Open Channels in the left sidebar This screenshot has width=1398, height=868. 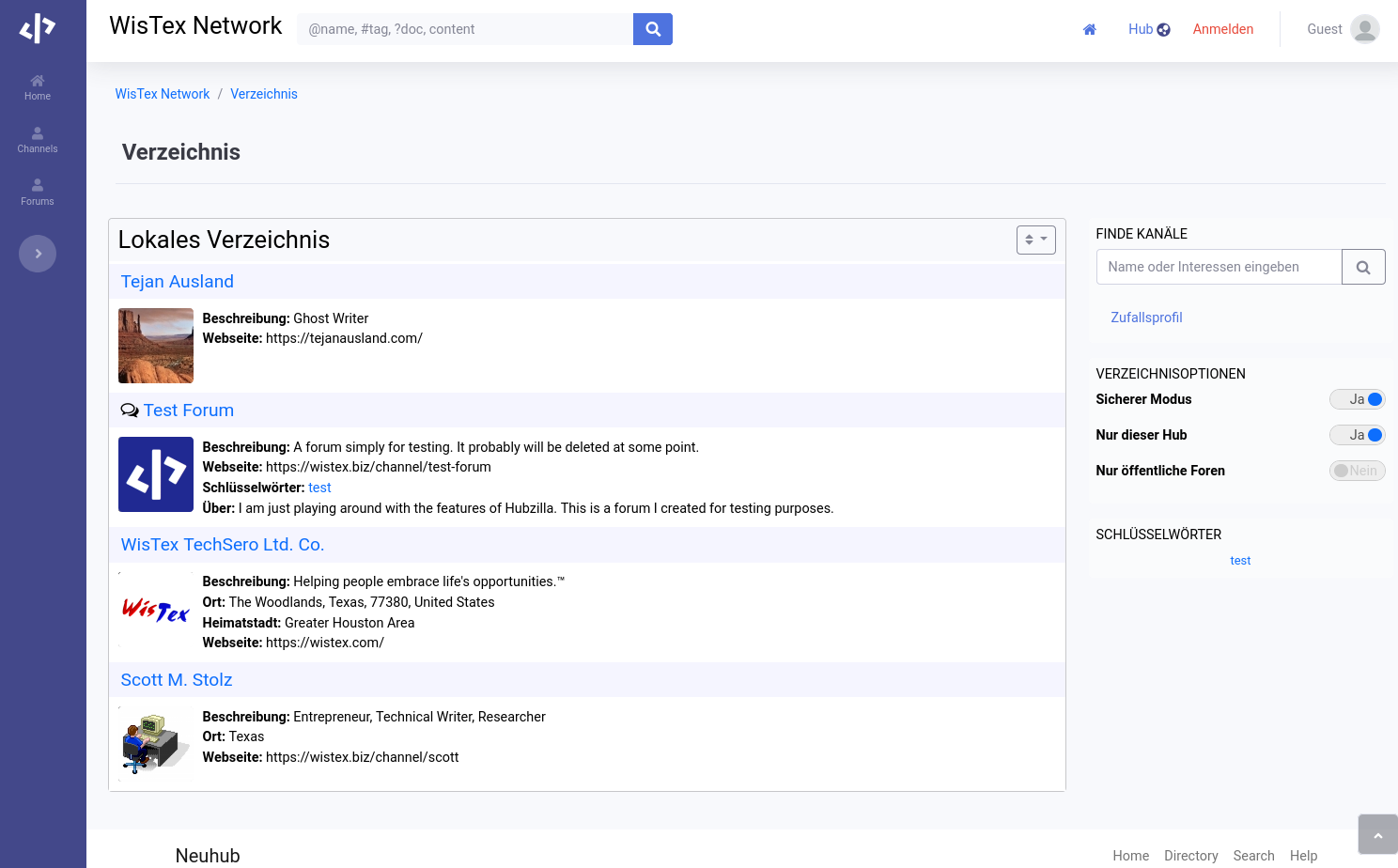38,140
